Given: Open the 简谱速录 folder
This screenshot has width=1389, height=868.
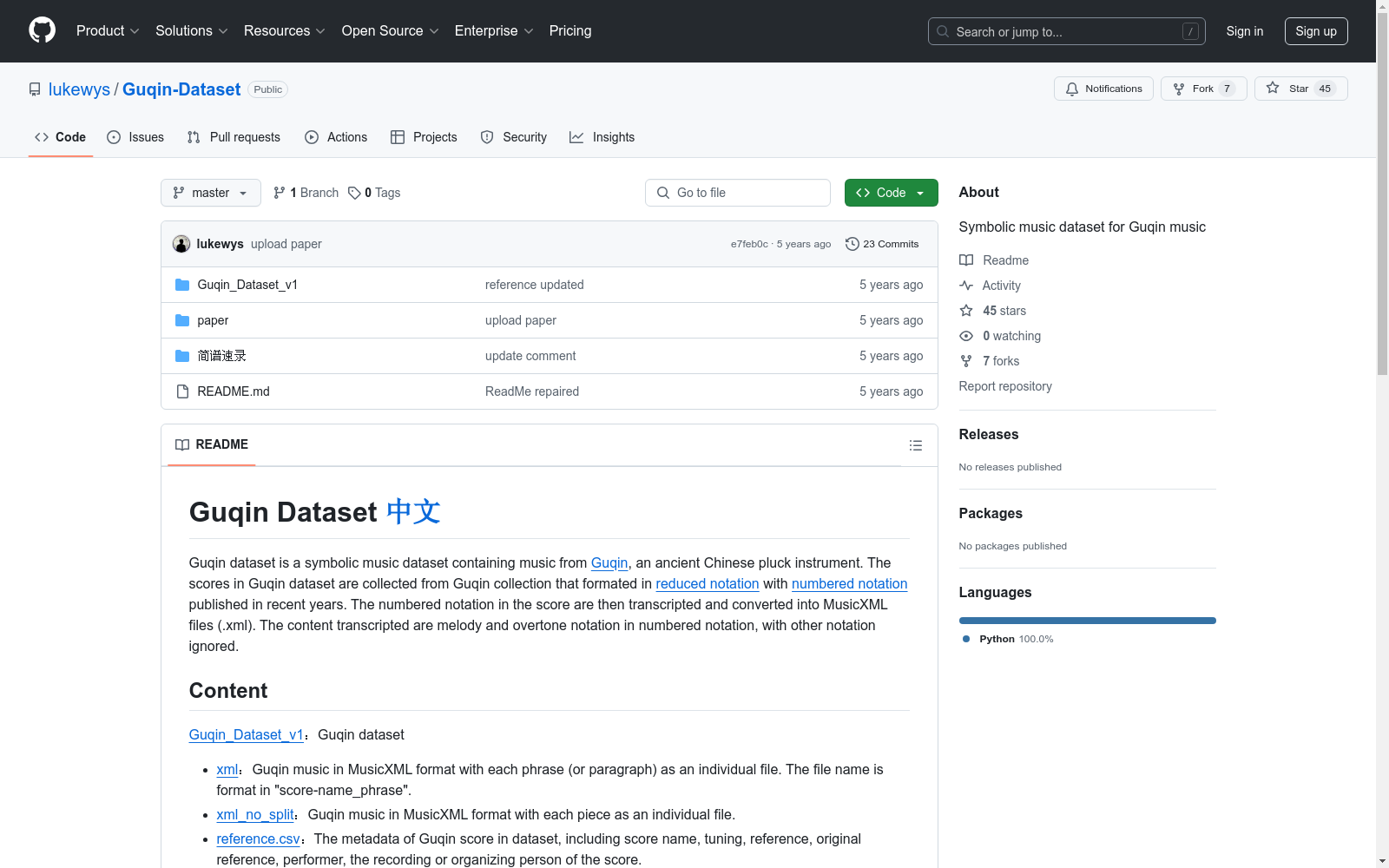Looking at the screenshot, I should point(221,356).
